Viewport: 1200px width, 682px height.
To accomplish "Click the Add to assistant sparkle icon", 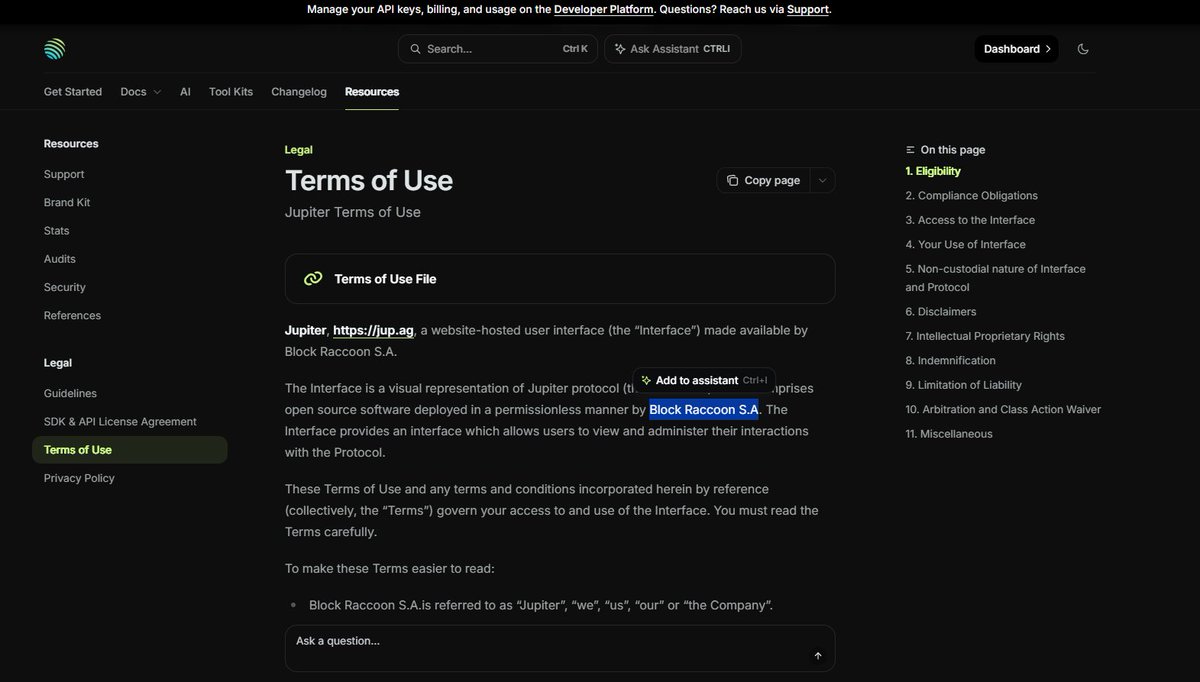I will (646, 380).
